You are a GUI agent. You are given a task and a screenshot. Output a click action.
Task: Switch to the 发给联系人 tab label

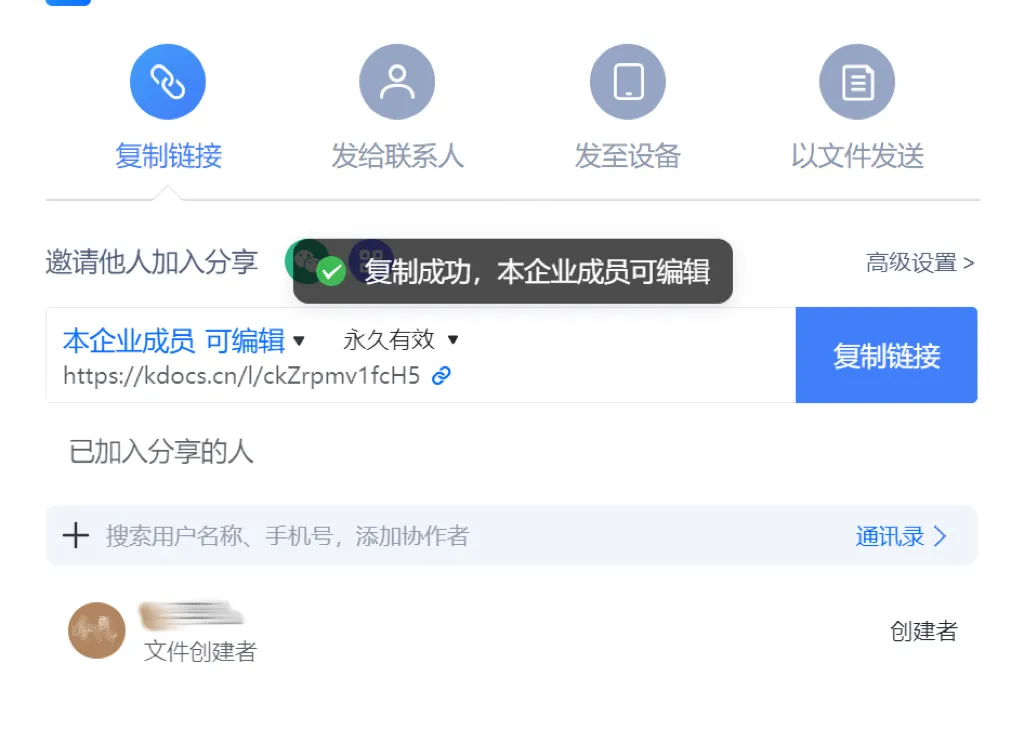coord(398,156)
